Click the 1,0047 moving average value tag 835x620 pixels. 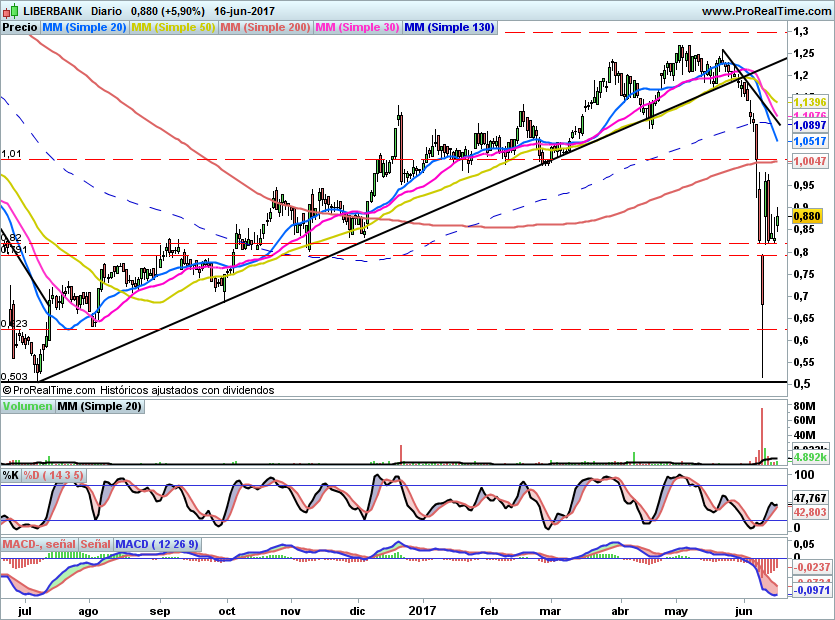810,161
